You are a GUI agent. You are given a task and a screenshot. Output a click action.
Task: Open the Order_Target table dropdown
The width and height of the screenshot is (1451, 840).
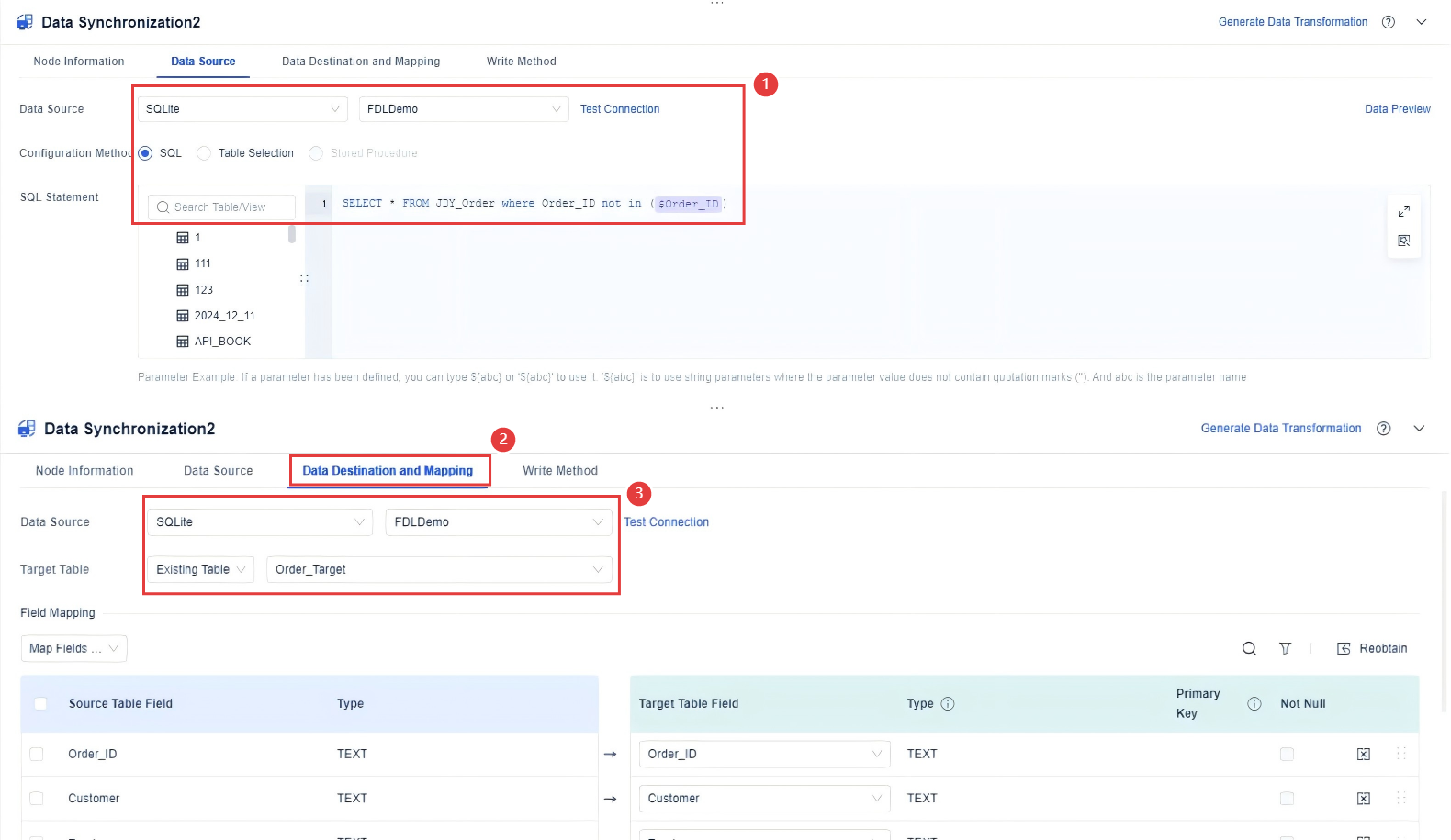coord(439,570)
